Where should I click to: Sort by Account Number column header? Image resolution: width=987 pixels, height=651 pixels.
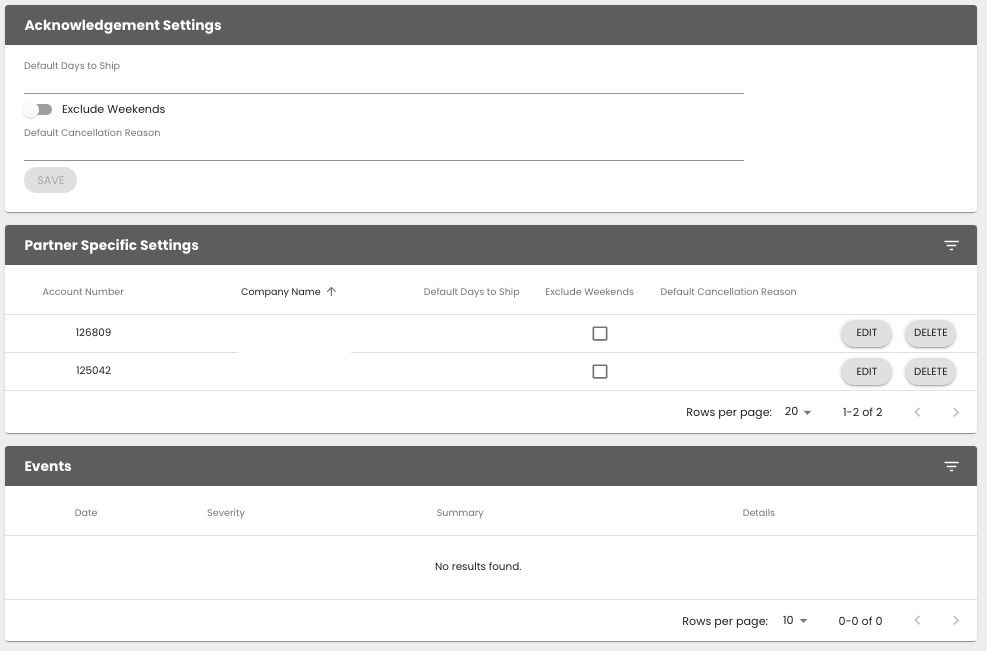click(83, 292)
